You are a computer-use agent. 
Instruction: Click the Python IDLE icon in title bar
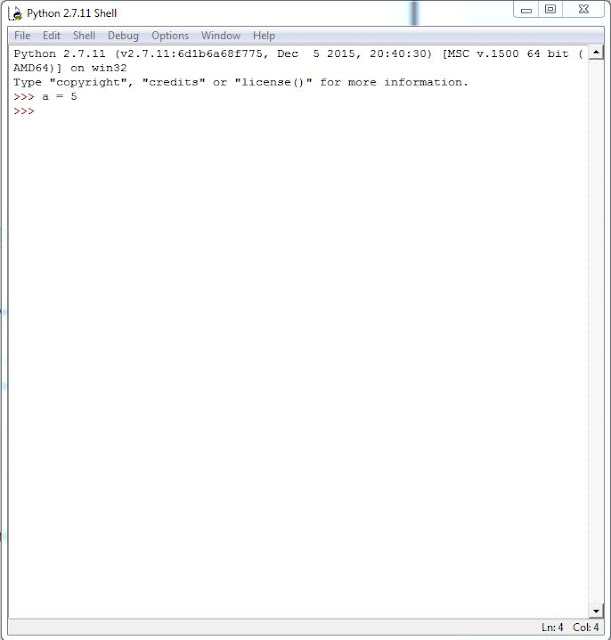pyautogui.click(x=16, y=13)
